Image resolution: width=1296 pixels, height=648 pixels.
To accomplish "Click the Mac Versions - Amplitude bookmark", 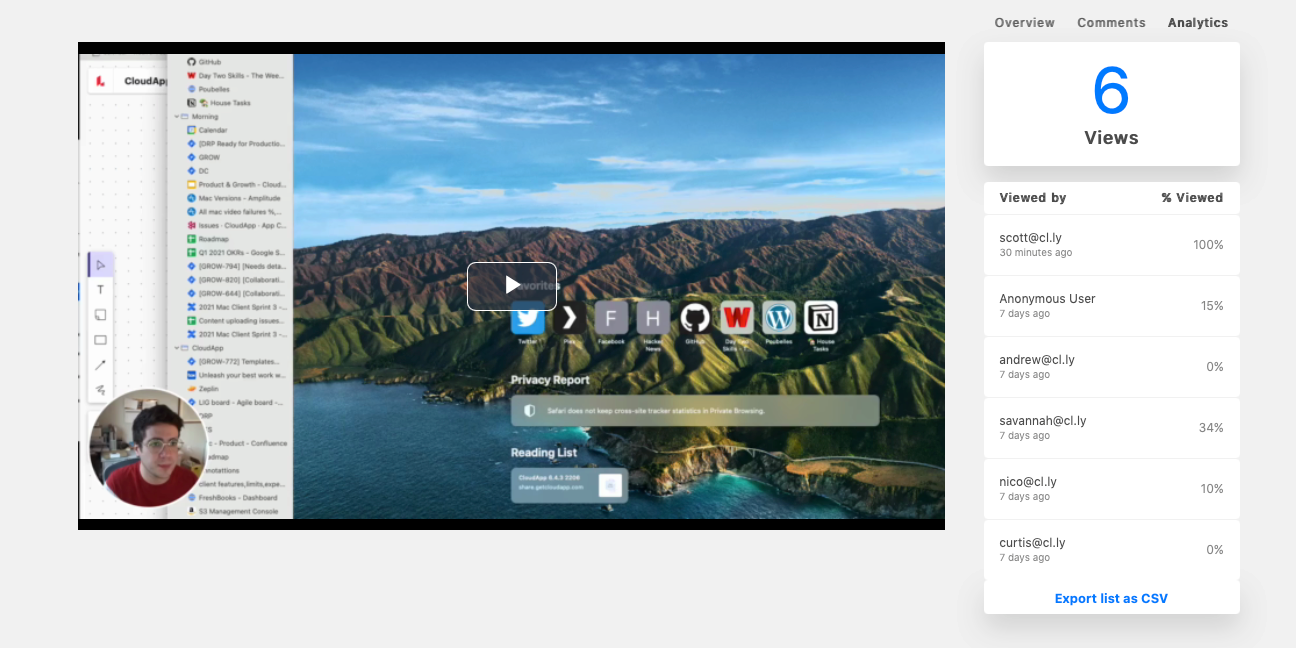I will (x=234, y=198).
